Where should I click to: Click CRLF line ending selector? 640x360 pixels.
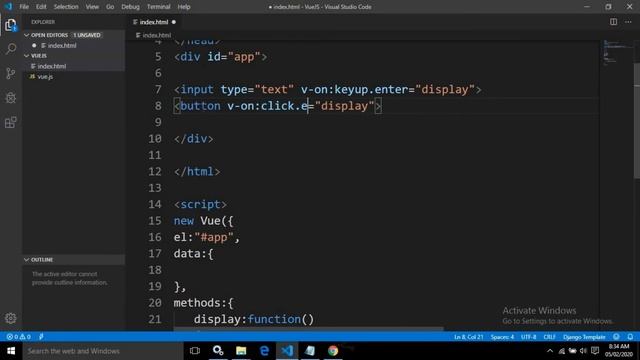point(549,337)
